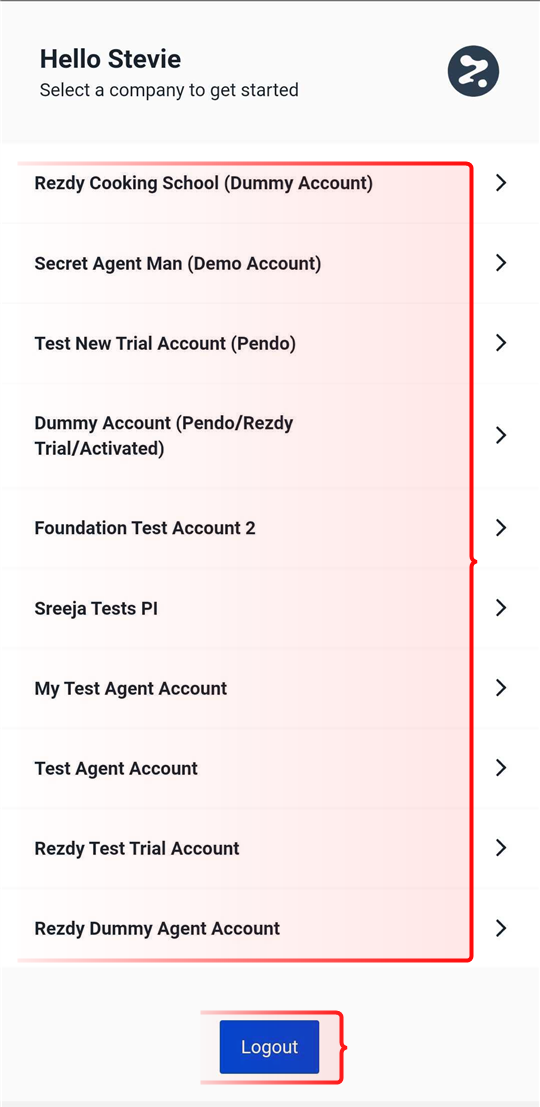The image size is (540, 1107).
Task: Open My Test Agent Account
Action: [x=270, y=688]
